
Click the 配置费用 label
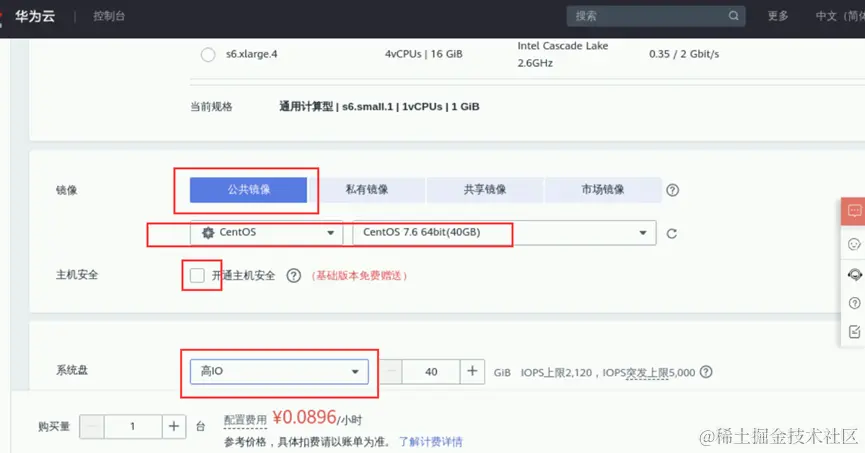coord(245,420)
